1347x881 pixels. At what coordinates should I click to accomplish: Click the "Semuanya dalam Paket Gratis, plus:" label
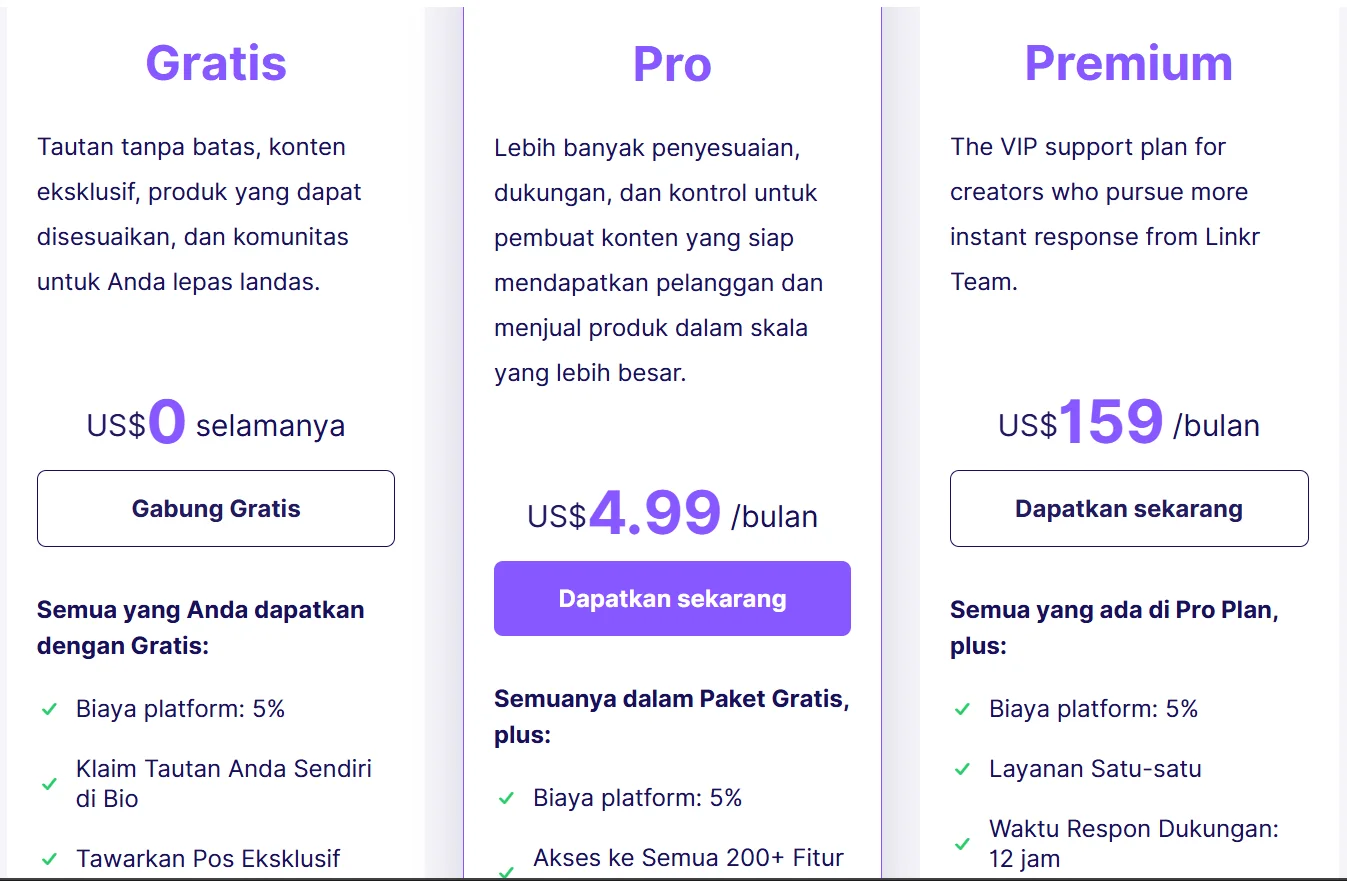tap(672, 717)
